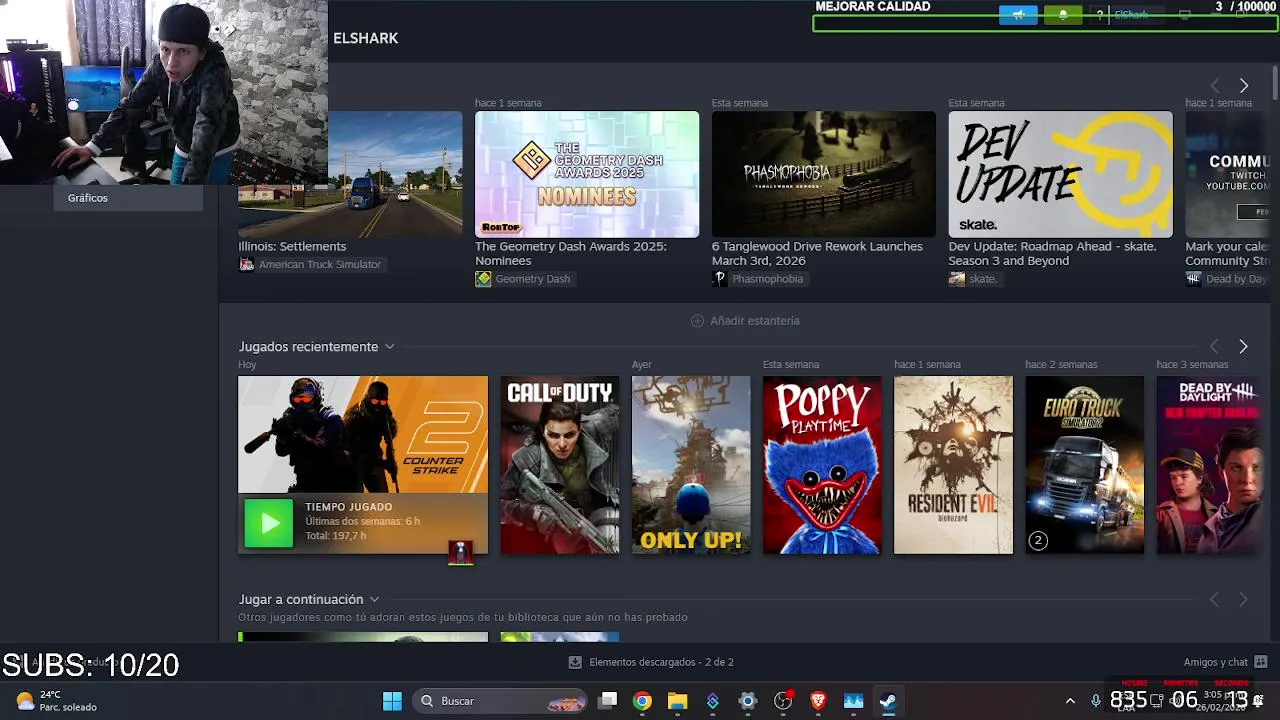This screenshot has width=1280, height=720.
Task: Open File Explorer from taskbar
Action: pos(677,701)
